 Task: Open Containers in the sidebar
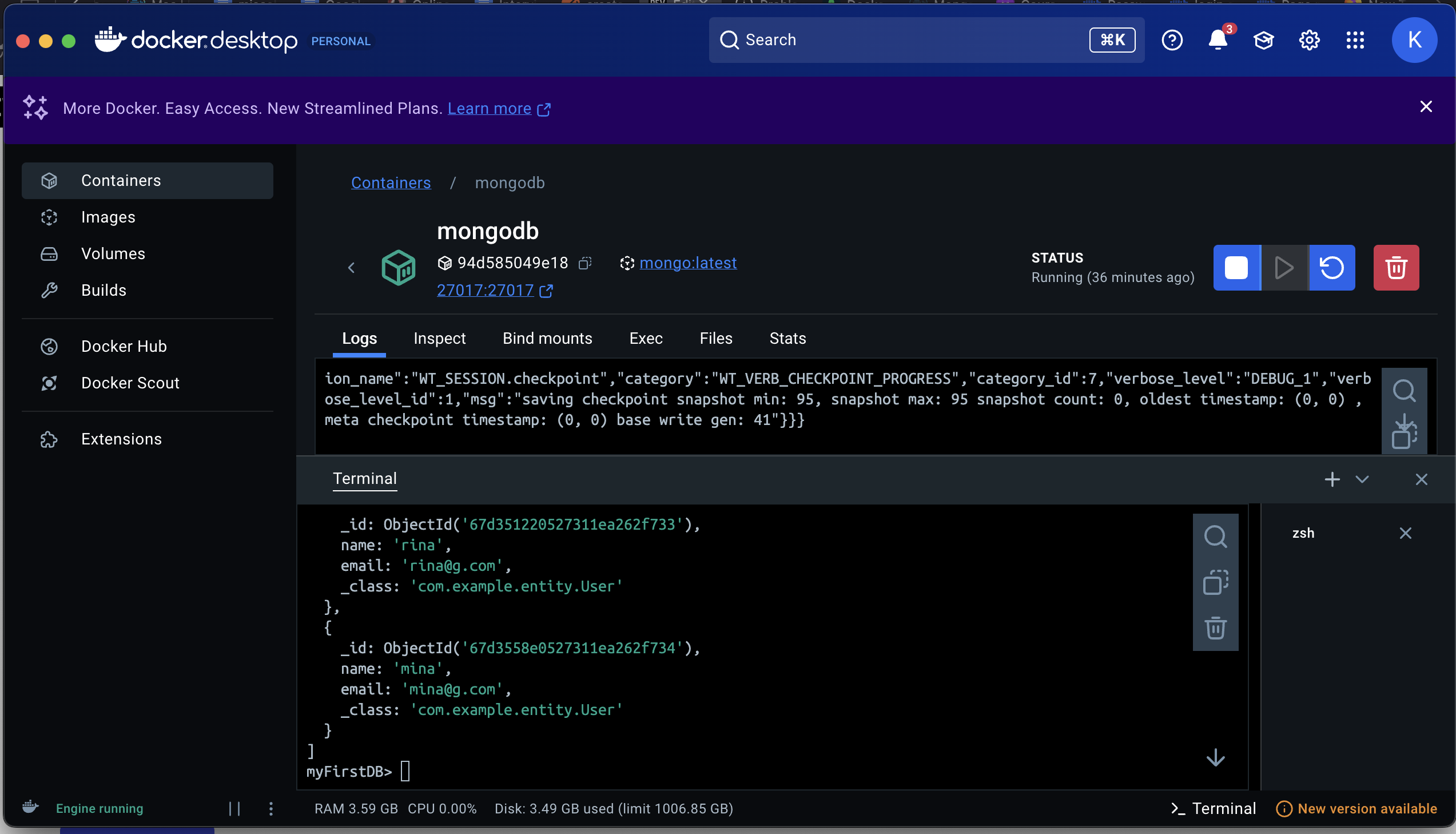click(147, 180)
